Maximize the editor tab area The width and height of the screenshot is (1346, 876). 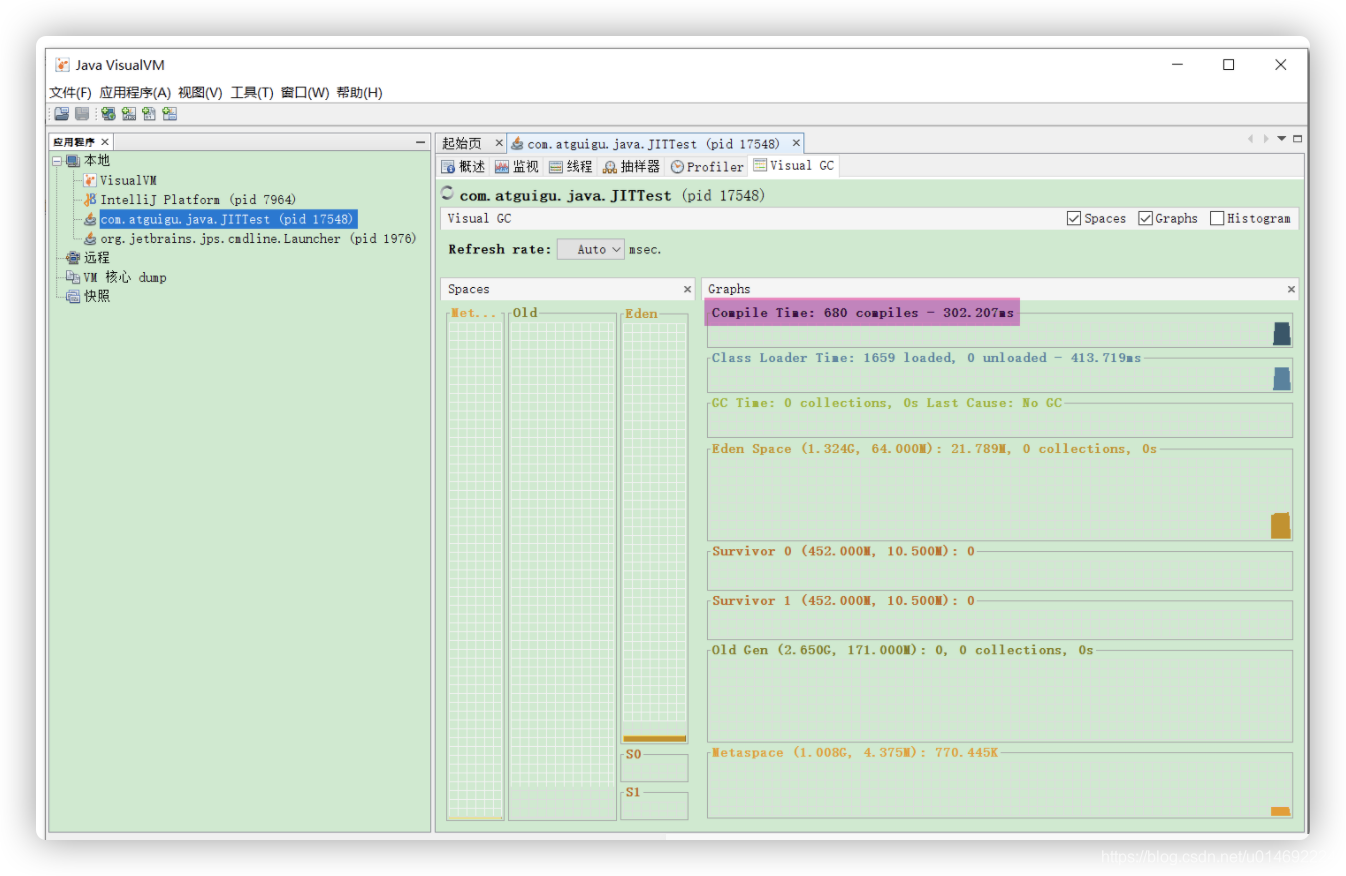point(1298,139)
